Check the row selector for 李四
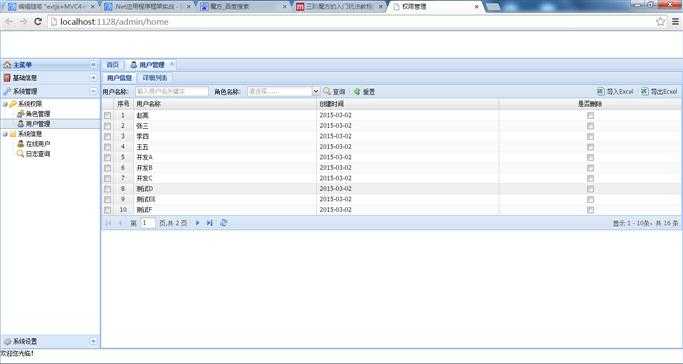683x364 pixels. click(108, 136)
